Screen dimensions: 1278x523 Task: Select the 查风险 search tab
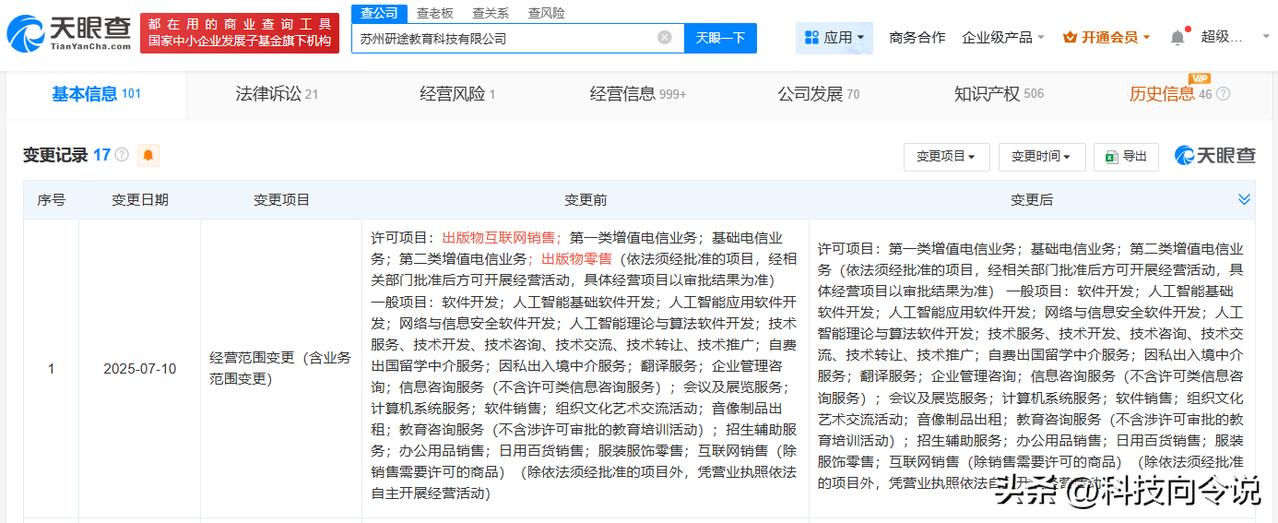click(546, 13)
